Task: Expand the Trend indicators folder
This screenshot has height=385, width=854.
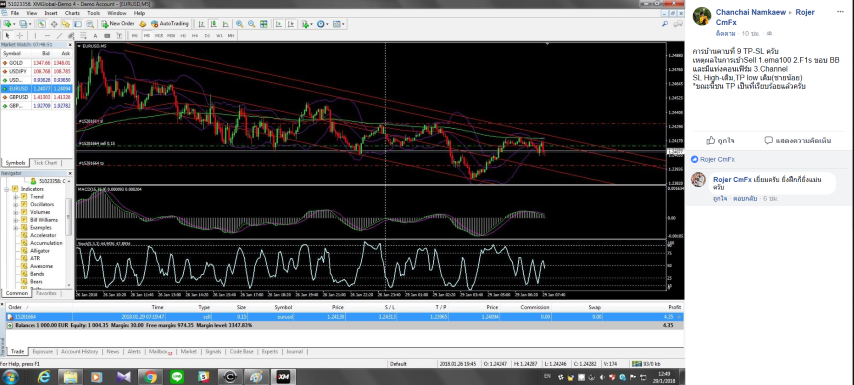Action: (16, 197)
